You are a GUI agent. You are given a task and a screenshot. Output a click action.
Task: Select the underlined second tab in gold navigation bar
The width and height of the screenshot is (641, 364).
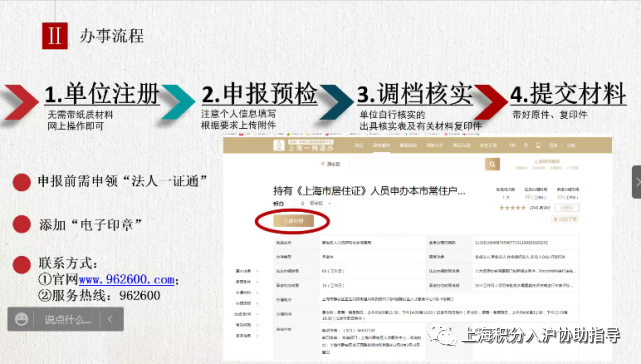pyautogui.click(x=381, y=146)
